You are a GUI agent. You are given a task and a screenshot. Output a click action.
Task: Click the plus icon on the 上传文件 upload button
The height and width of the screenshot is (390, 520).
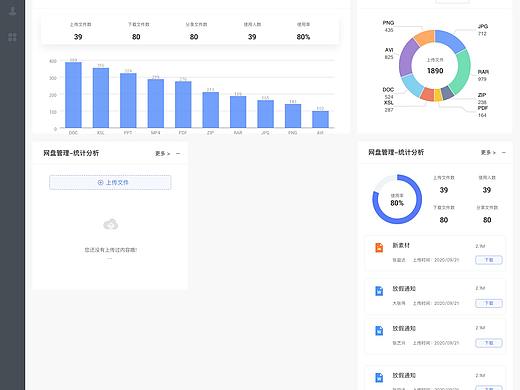pyautogui.click(x=100, y=182)
